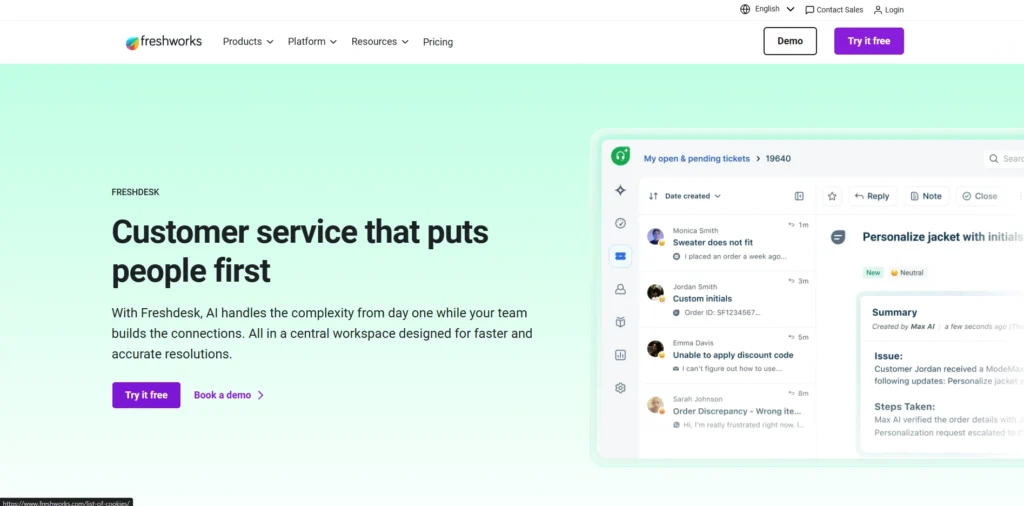The image size is (1024, 506).
Task: Click ticket number 19640 in breadcrumb
Action: coord(778,158)
